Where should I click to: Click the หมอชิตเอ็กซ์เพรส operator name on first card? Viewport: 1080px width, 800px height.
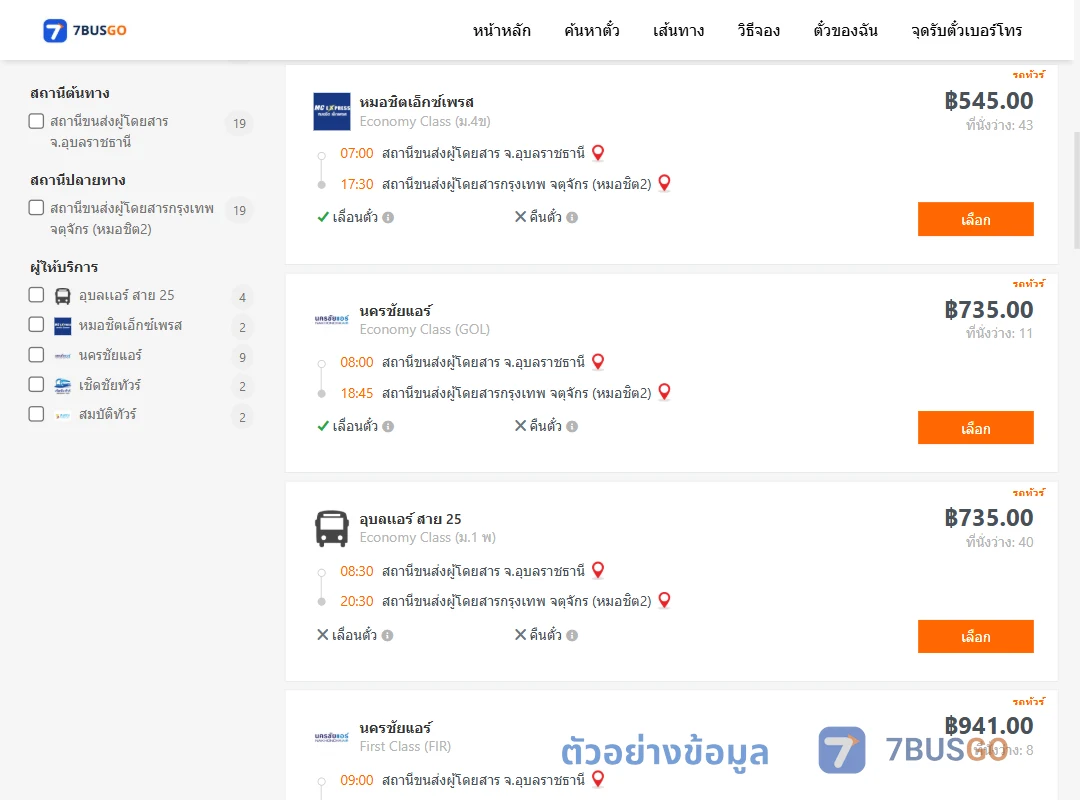tap(417, 102)
